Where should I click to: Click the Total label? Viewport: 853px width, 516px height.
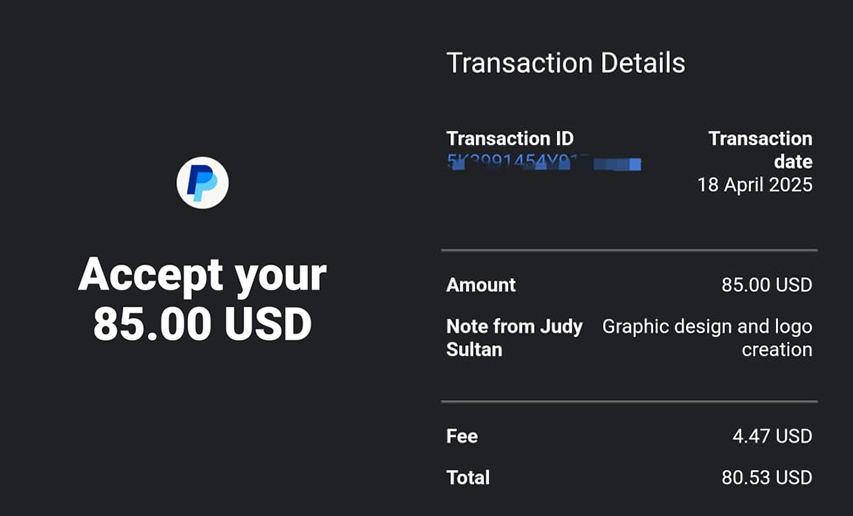pos(468,477)
